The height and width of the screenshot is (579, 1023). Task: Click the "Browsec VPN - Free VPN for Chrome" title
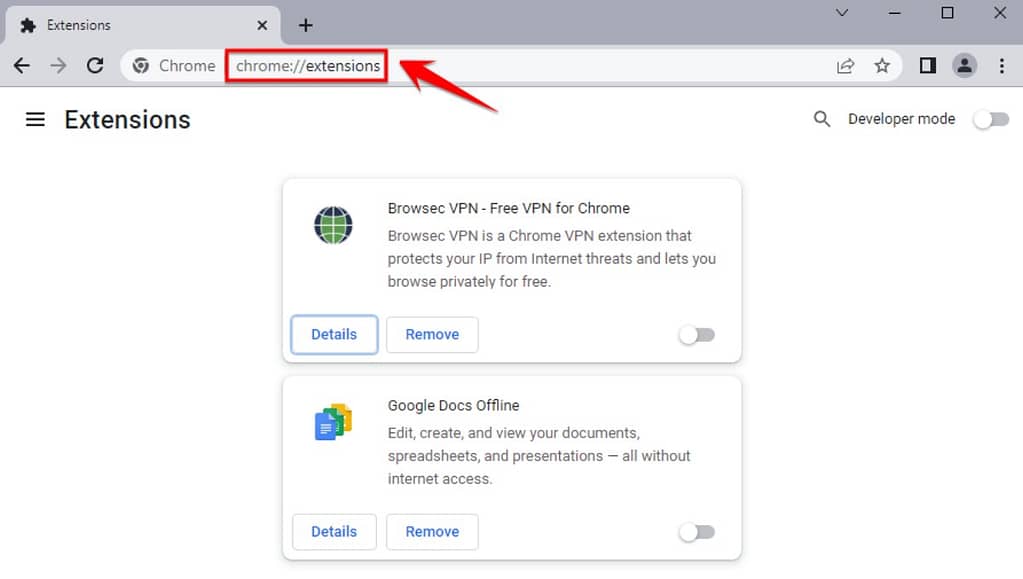point(508,208)
